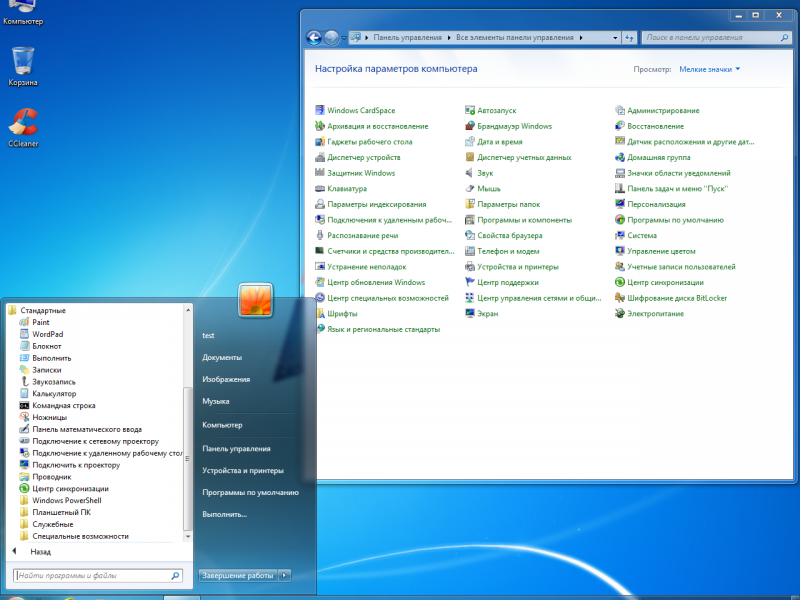
Task: Select Музыка in Start menu
Action: (216, 401)
